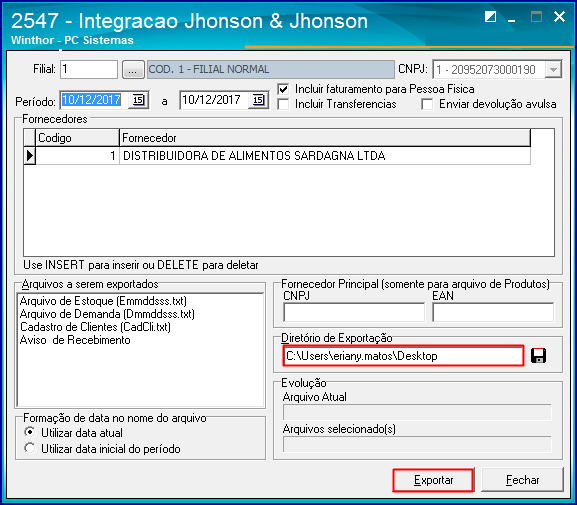Open calendar for the period start date

coord(138,100)
